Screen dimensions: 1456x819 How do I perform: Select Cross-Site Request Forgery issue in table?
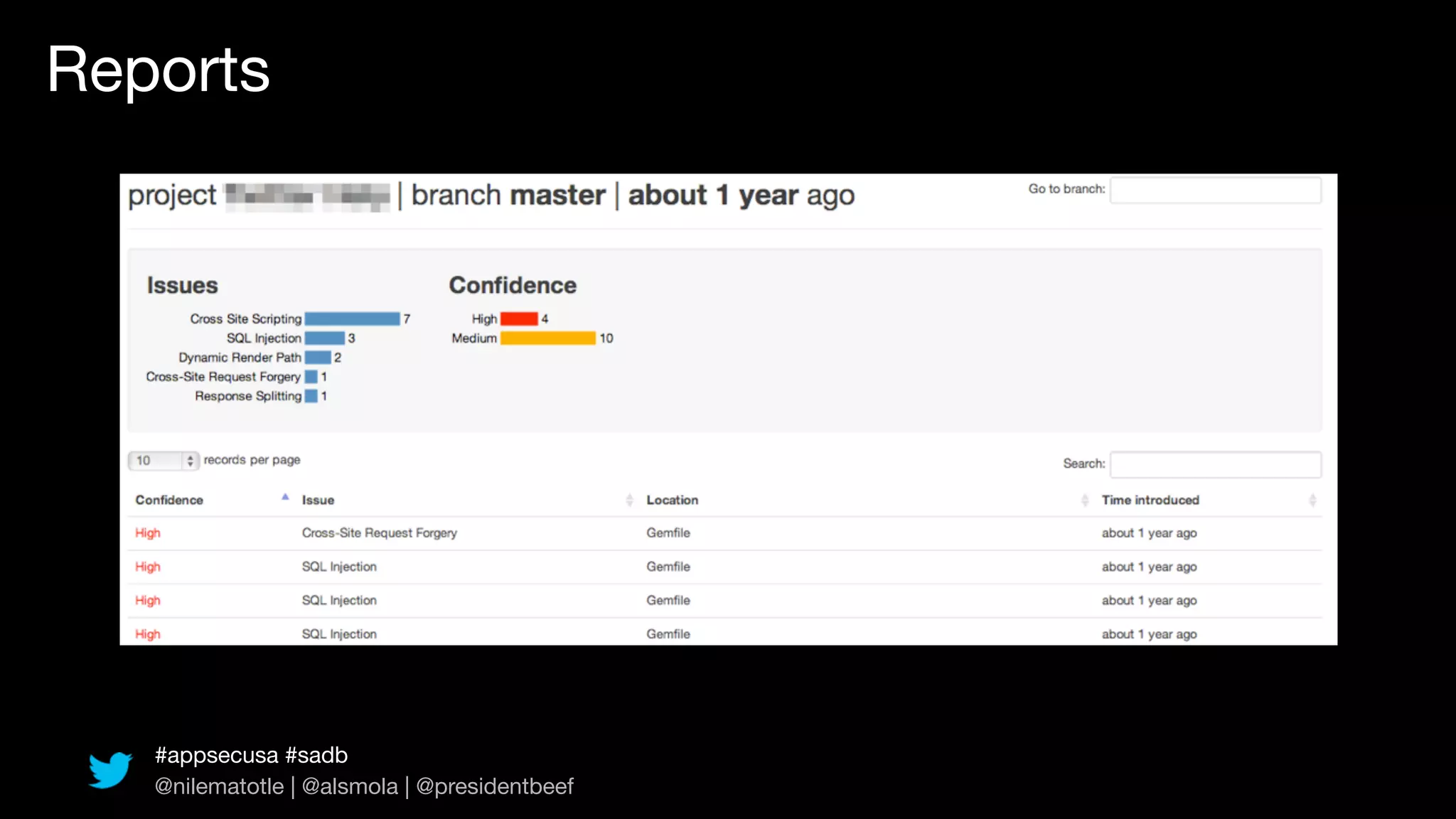380,533
